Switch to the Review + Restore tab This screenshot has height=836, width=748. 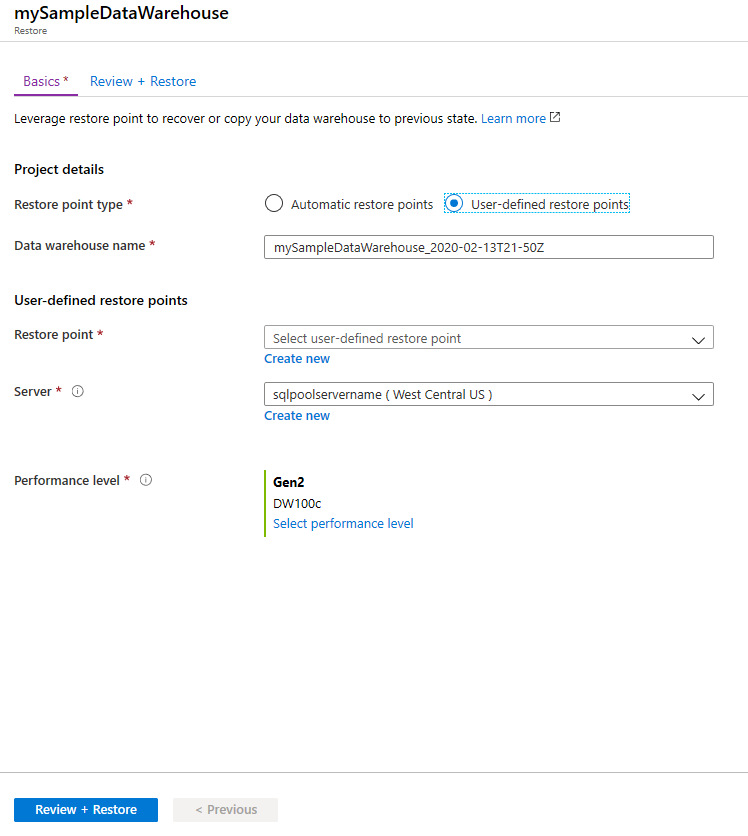pos(141,81)
